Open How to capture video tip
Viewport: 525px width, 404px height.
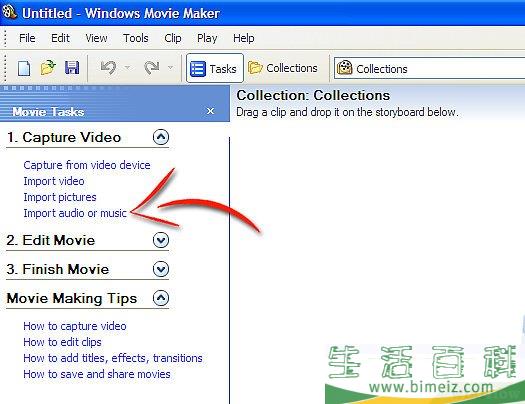click(x=75, y=326)
